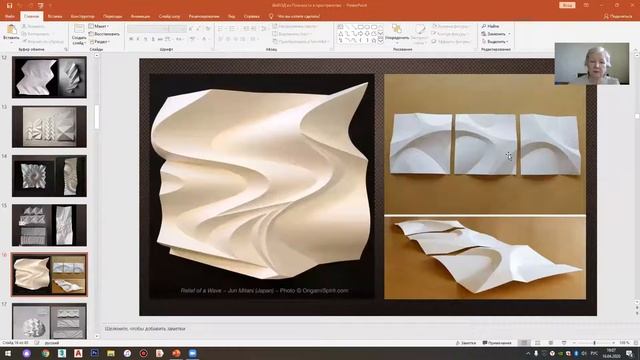Viewport: 640px width, 360px height.
Task: Click the Поделиться share button
Action: pos(618,16)
